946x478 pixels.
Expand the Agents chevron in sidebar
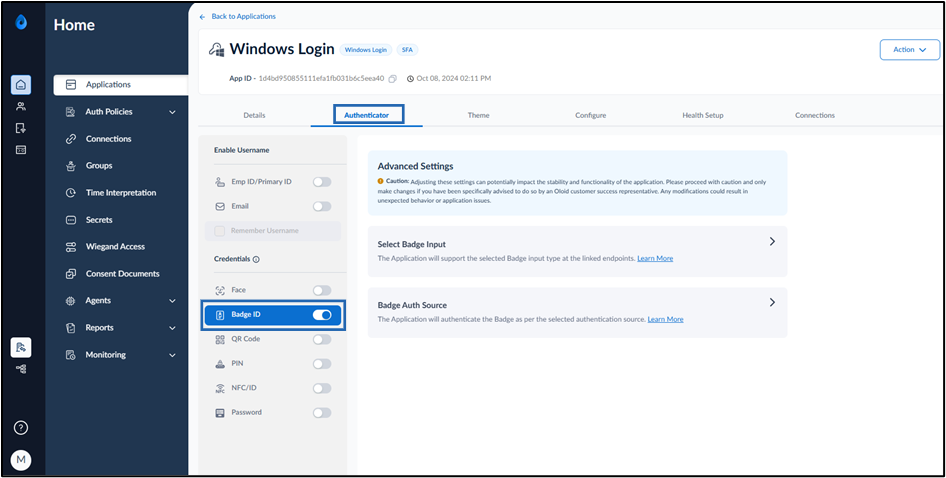point(173,301)
